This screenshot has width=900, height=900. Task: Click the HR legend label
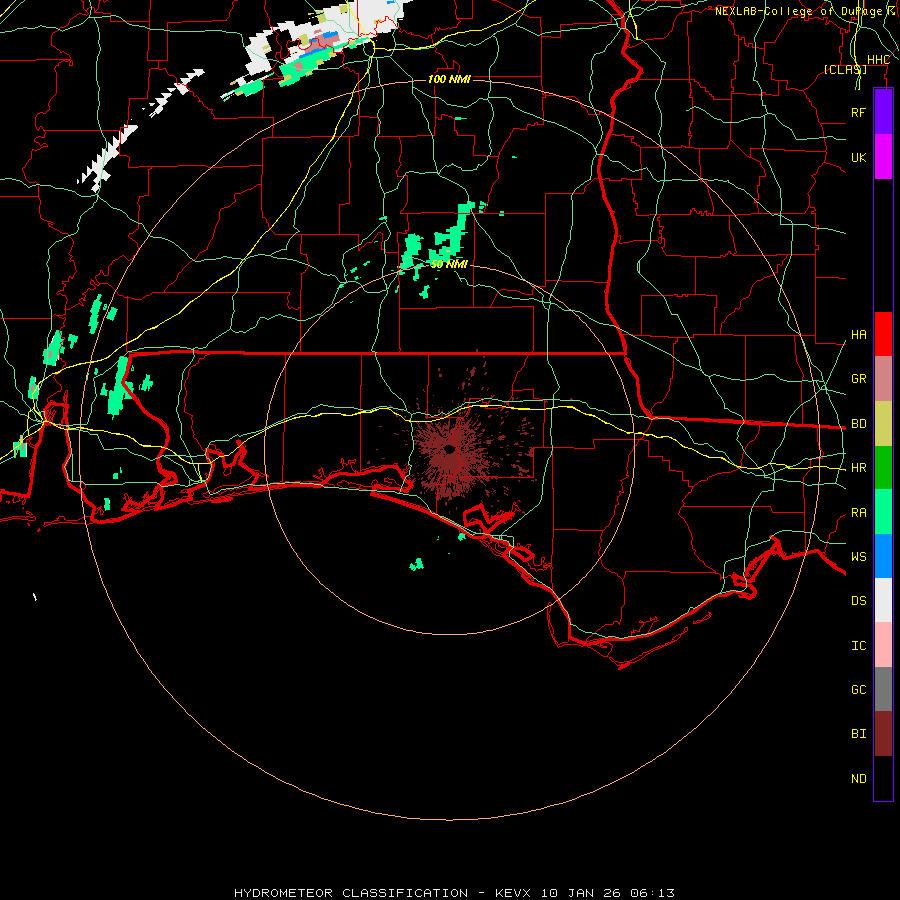858,468
